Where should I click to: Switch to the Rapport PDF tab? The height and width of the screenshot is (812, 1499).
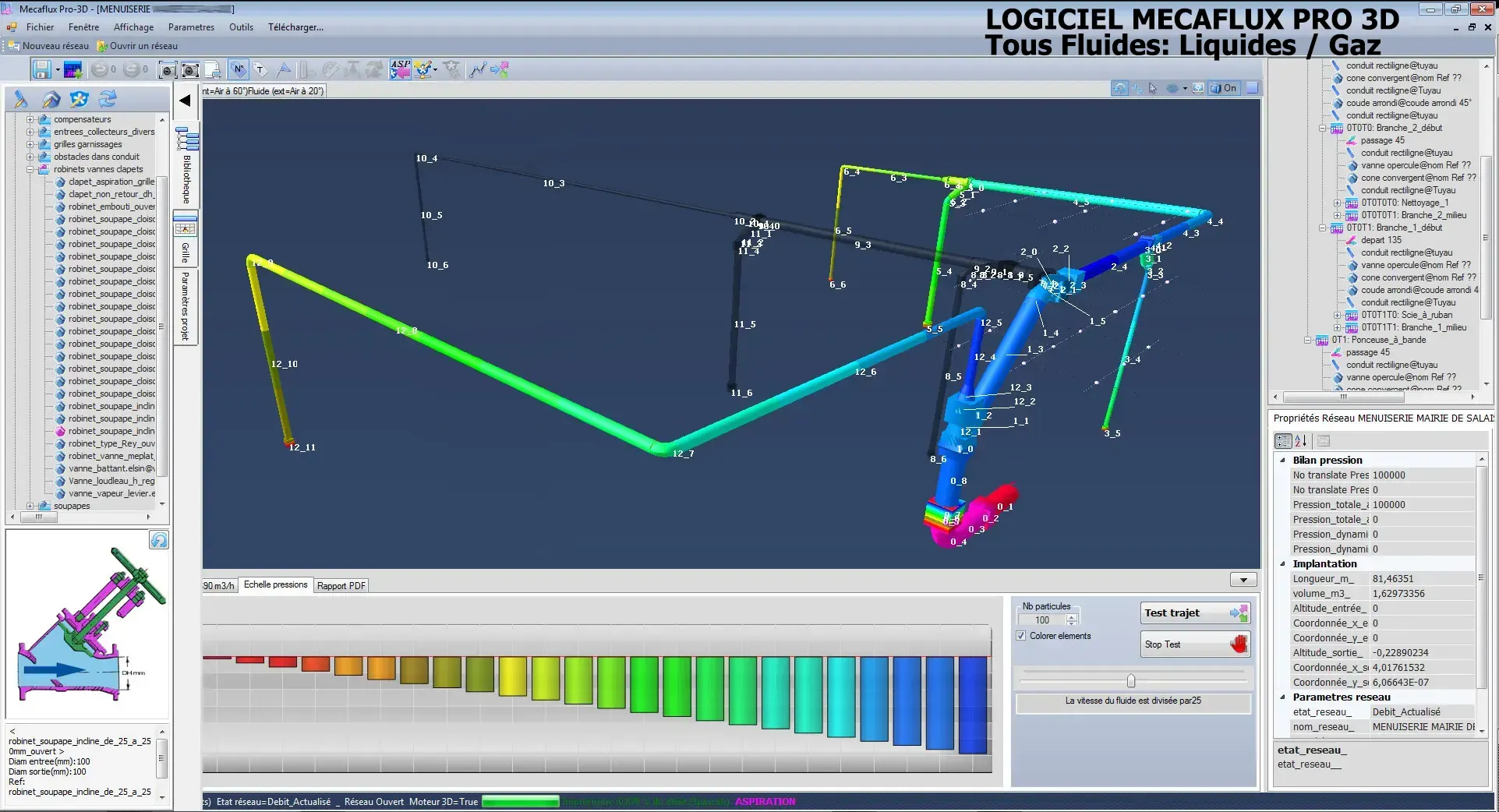point(341,586)
